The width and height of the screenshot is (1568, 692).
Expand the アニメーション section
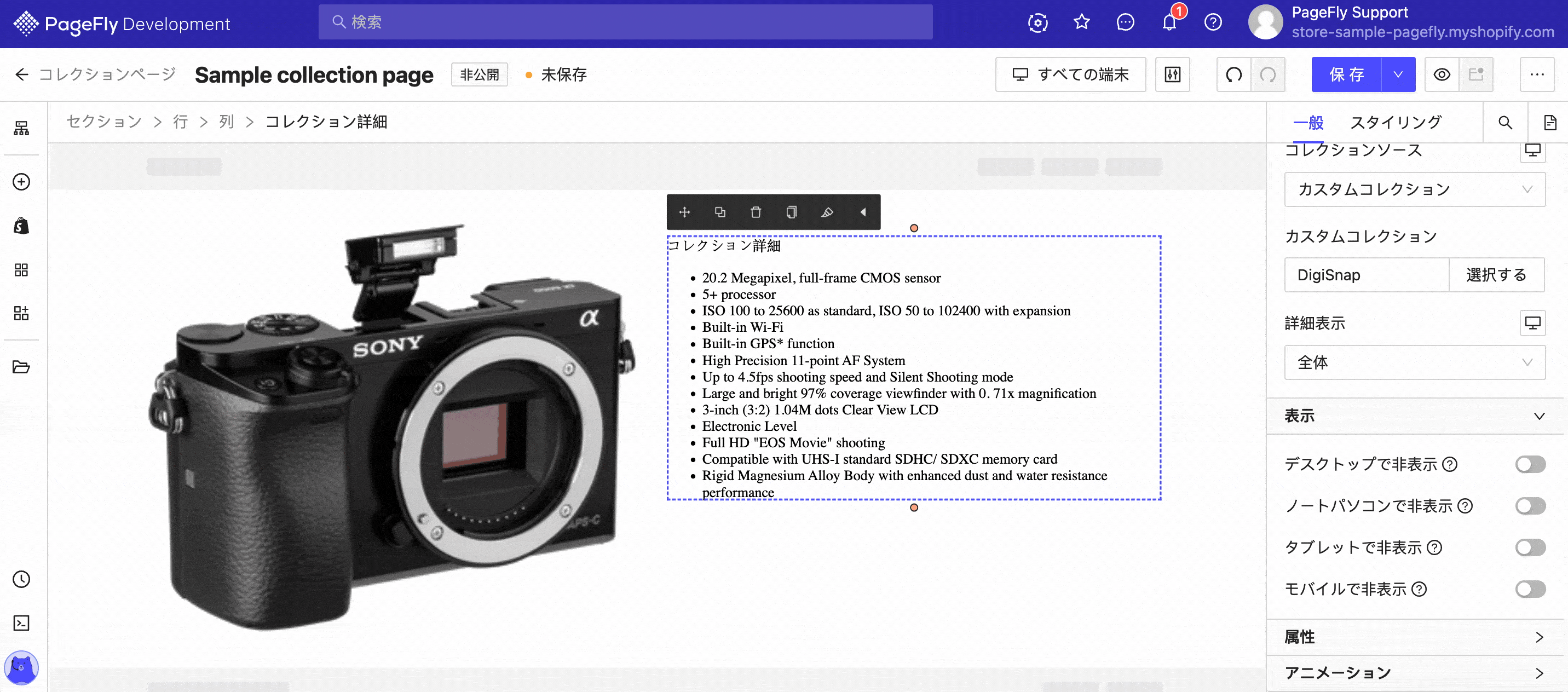(x=1415, y=673)
